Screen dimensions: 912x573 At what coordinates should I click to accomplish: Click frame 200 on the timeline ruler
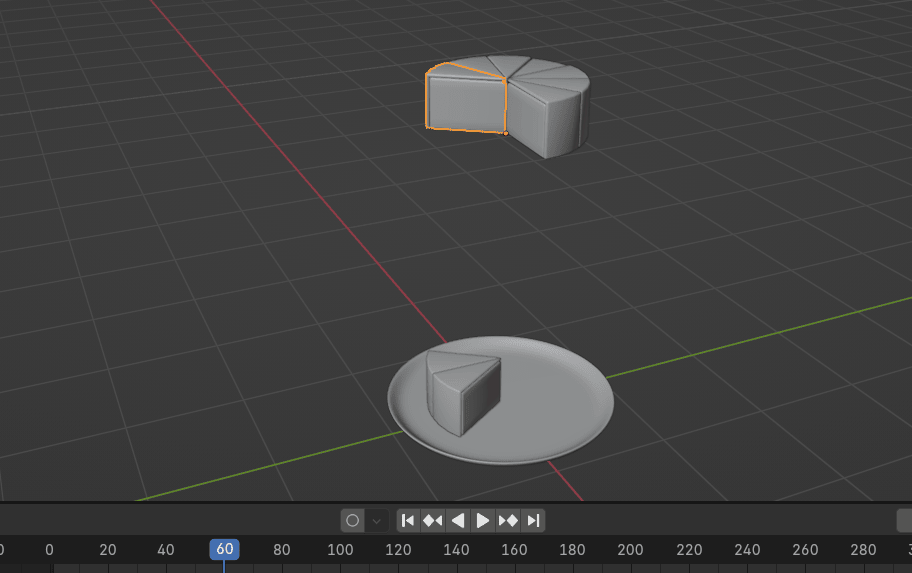(630, 550)
